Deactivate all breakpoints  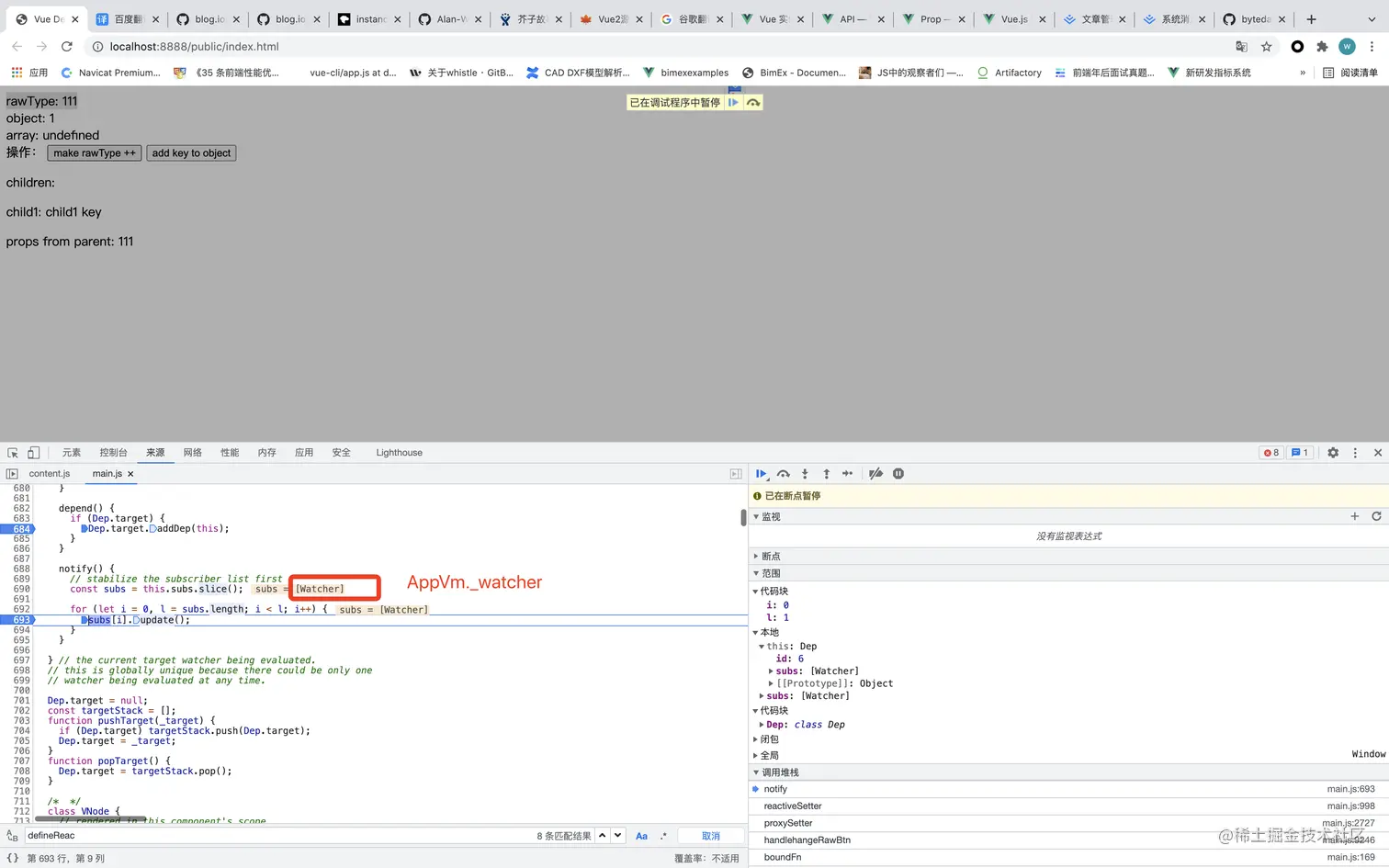(875, 474)
